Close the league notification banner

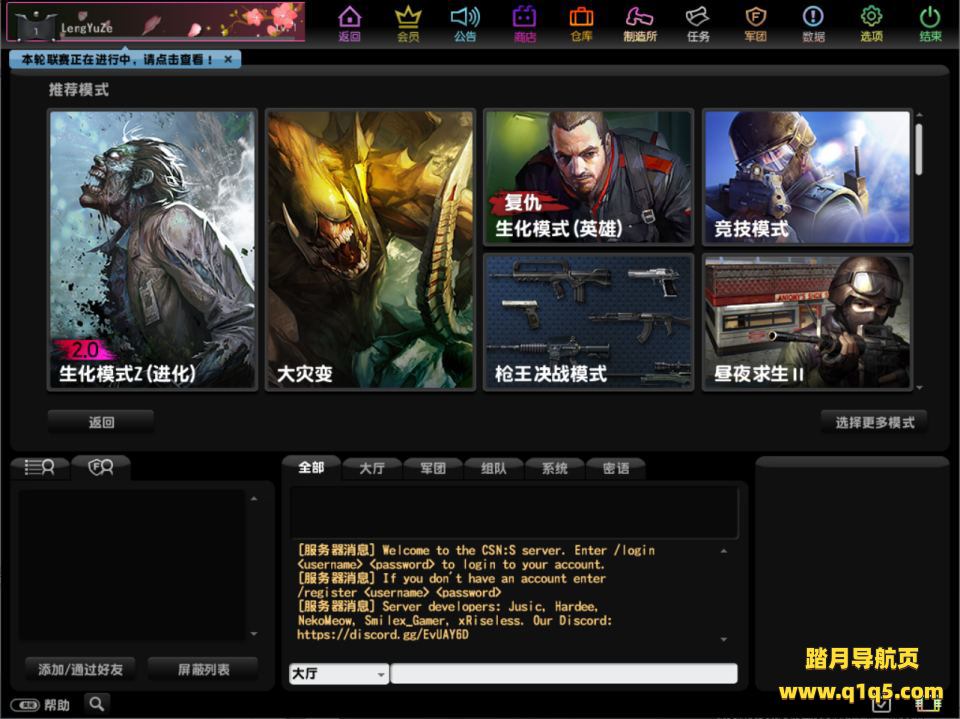[x=228, y=60]
